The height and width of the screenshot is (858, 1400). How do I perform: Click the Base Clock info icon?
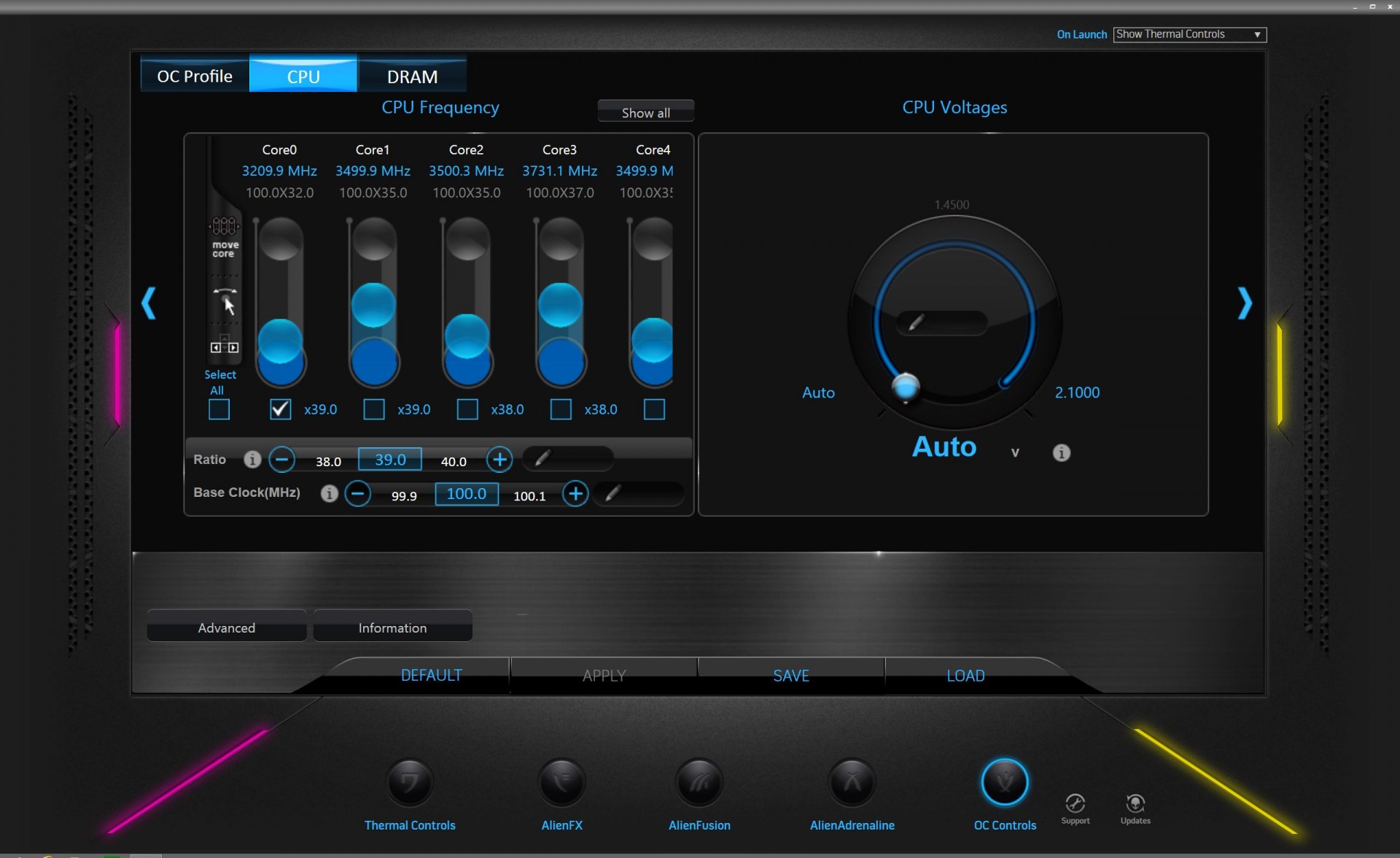(x=329, y=494)
